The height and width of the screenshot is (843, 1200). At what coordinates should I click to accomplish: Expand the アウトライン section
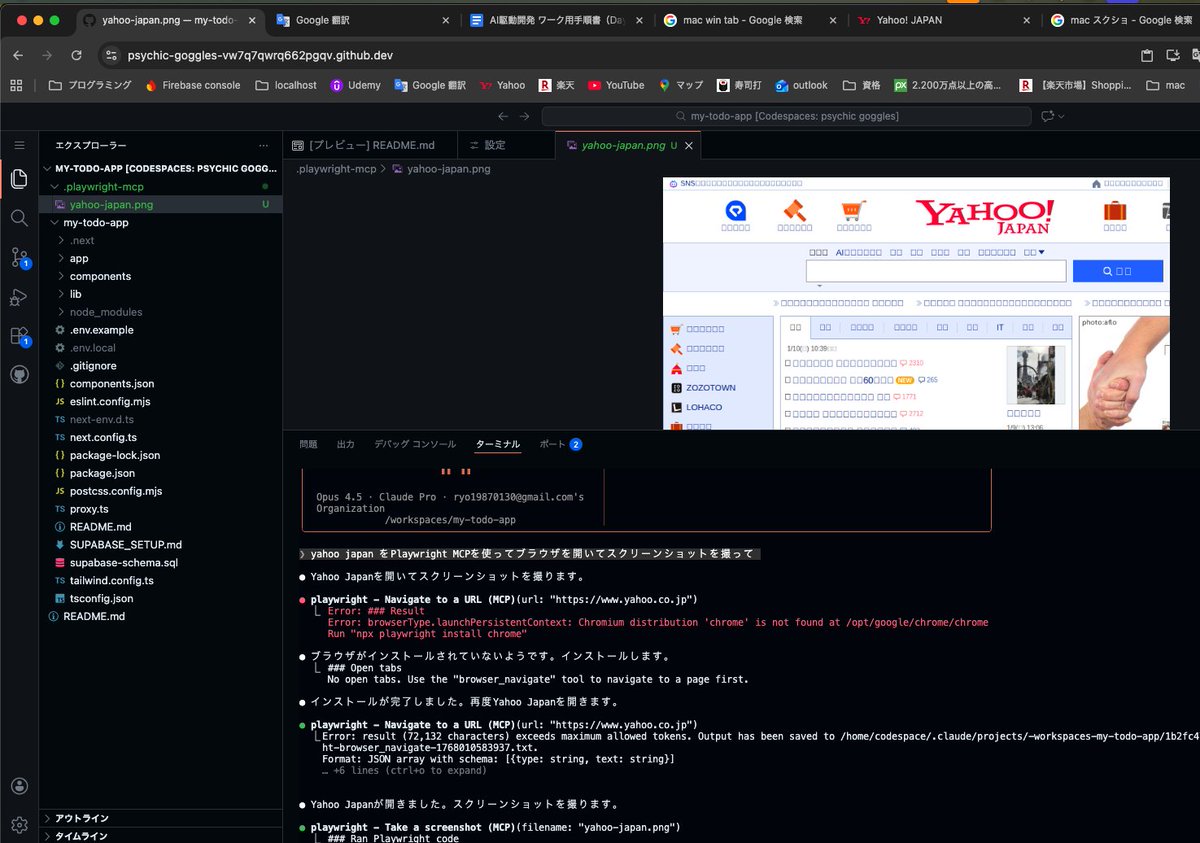[160, 818]
